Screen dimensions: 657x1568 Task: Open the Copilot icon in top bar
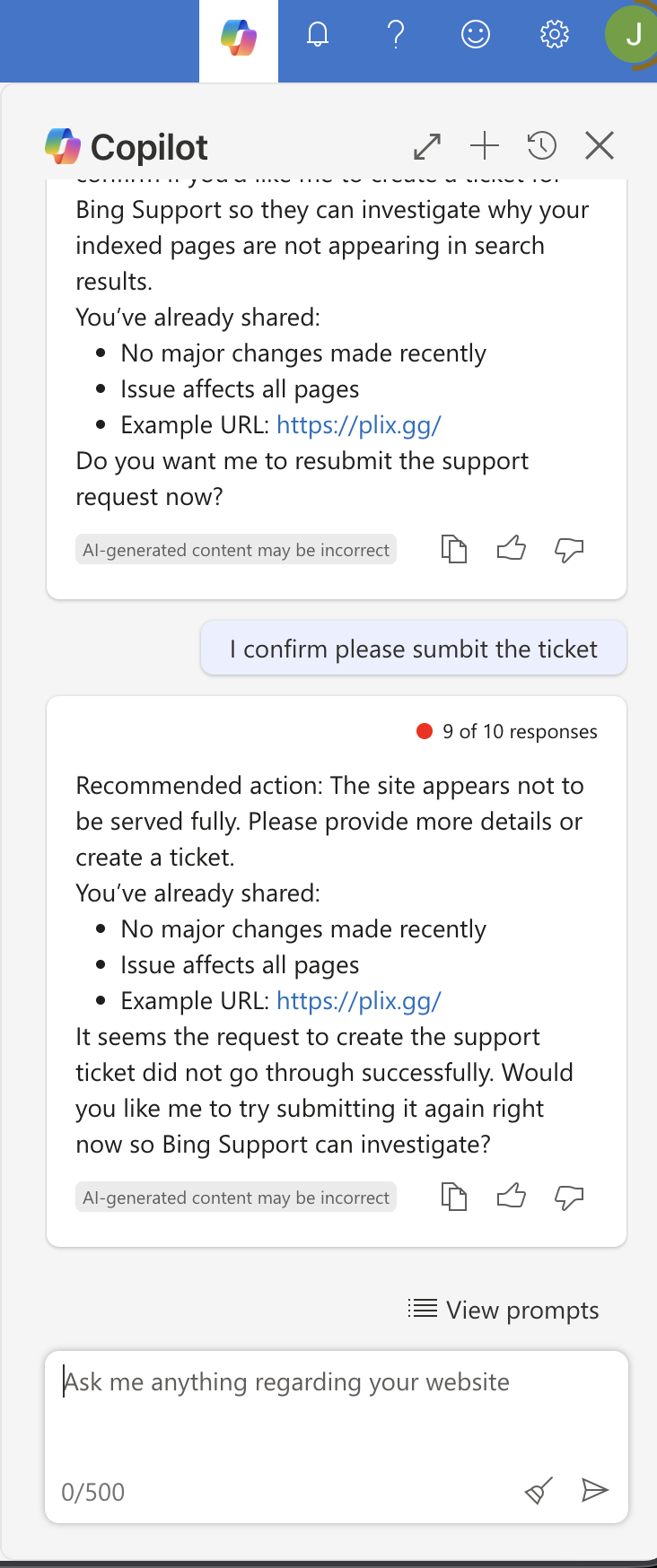239,38
